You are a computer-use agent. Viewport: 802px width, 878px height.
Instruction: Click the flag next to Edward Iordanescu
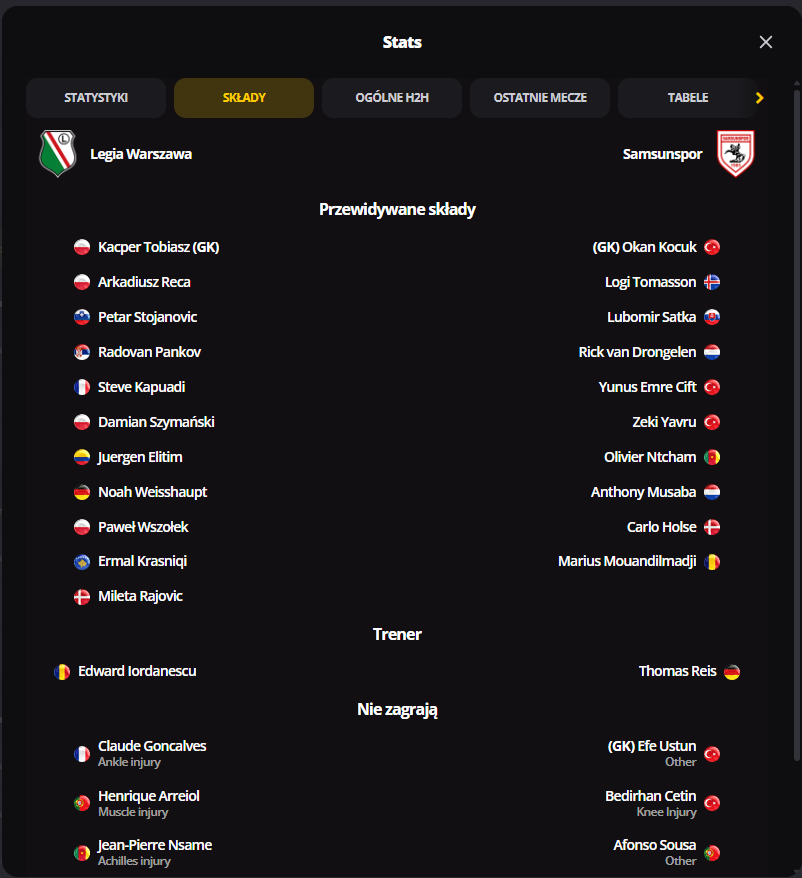[62, 671]
